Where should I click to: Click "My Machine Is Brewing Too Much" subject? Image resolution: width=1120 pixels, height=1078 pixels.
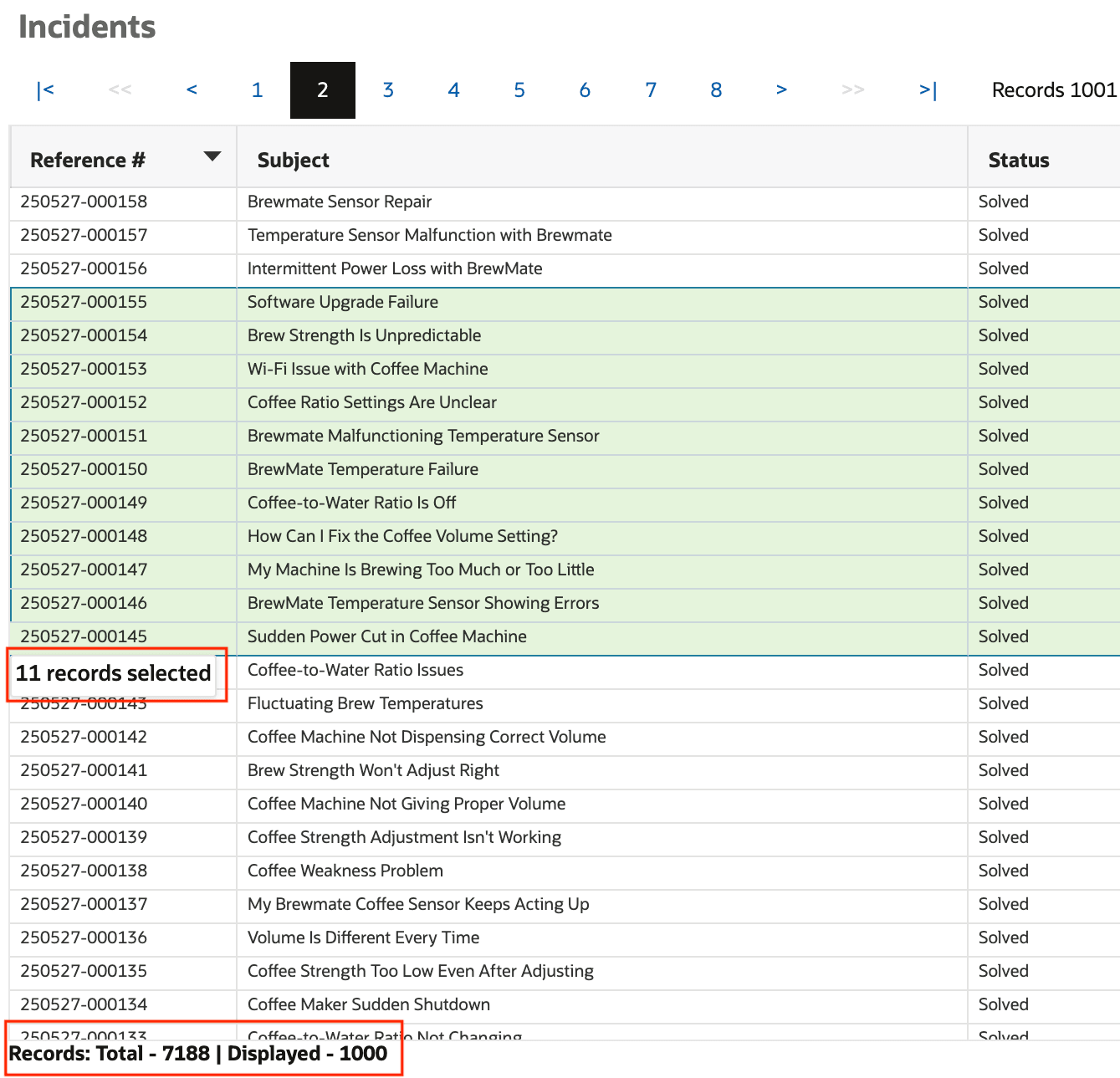(421, 570)
